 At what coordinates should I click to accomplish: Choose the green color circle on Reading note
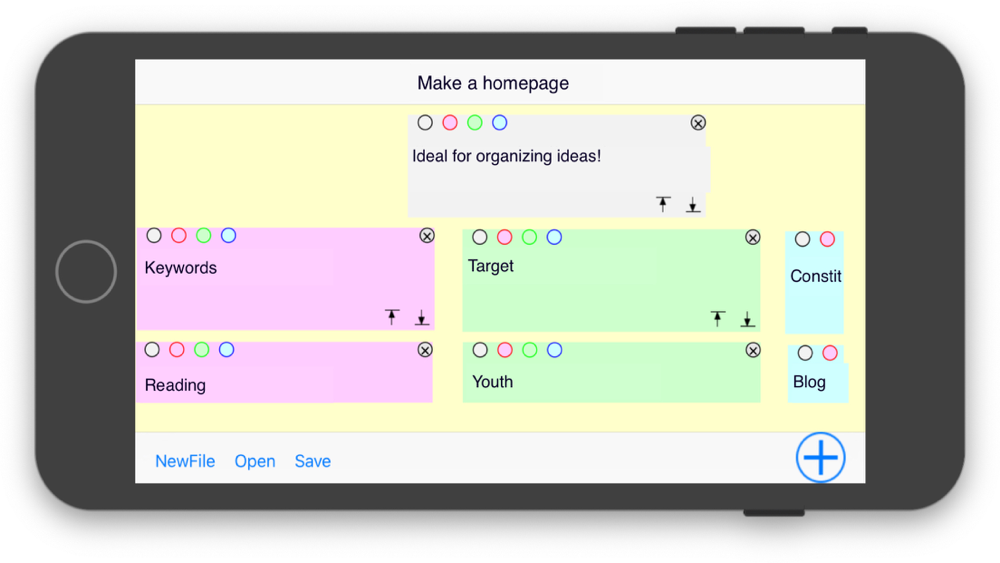pyautogui.click(x=202, y=350)
